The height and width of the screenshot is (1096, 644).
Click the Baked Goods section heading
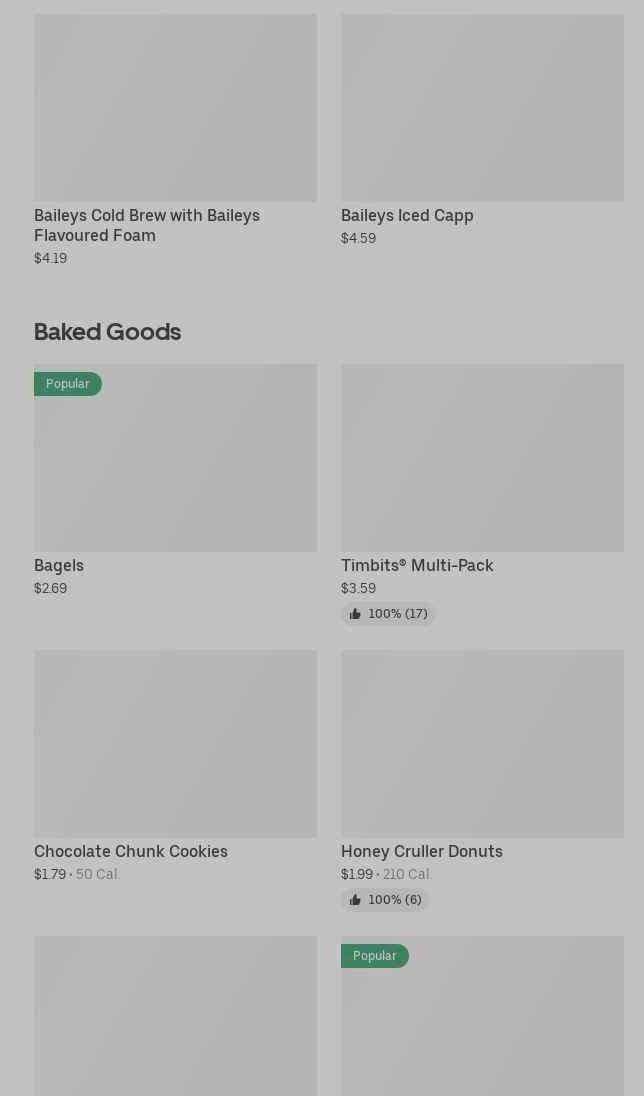click(x=107, y=331)
